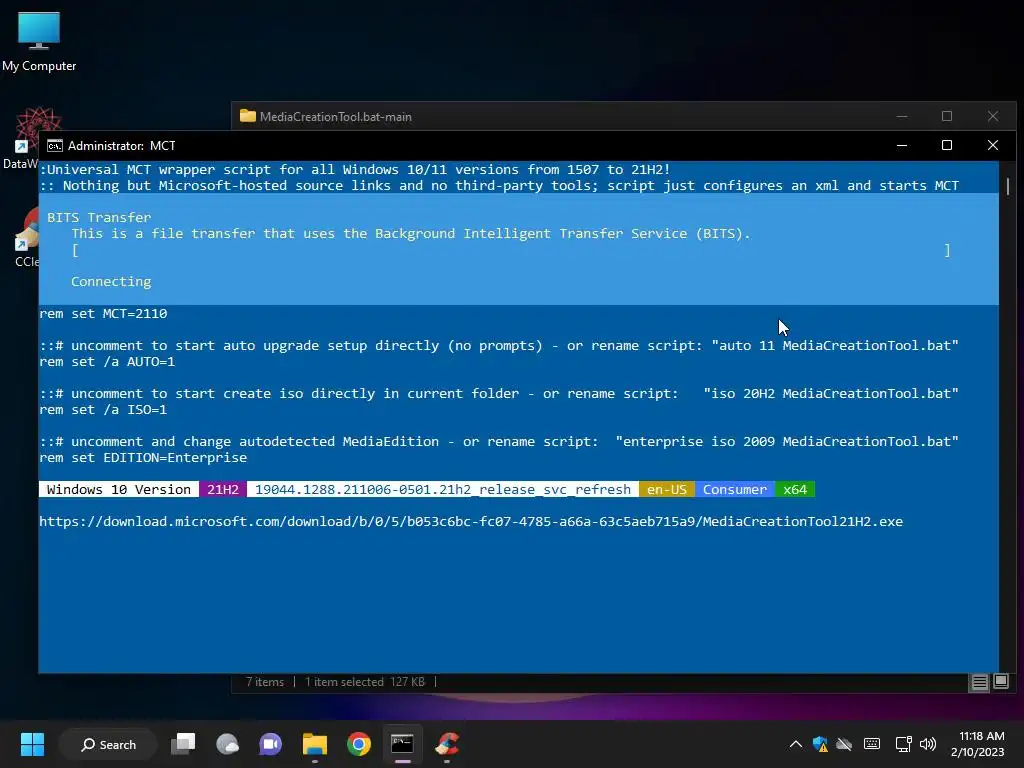Open the My Computer desktop icon

coord(39,42)
